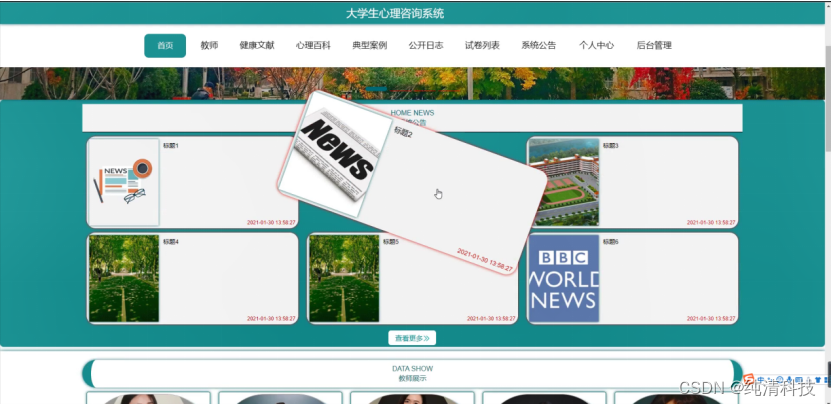Click the timestamp on the 标题4 card
Screen dimensions: 831x406
coord(271,319)
